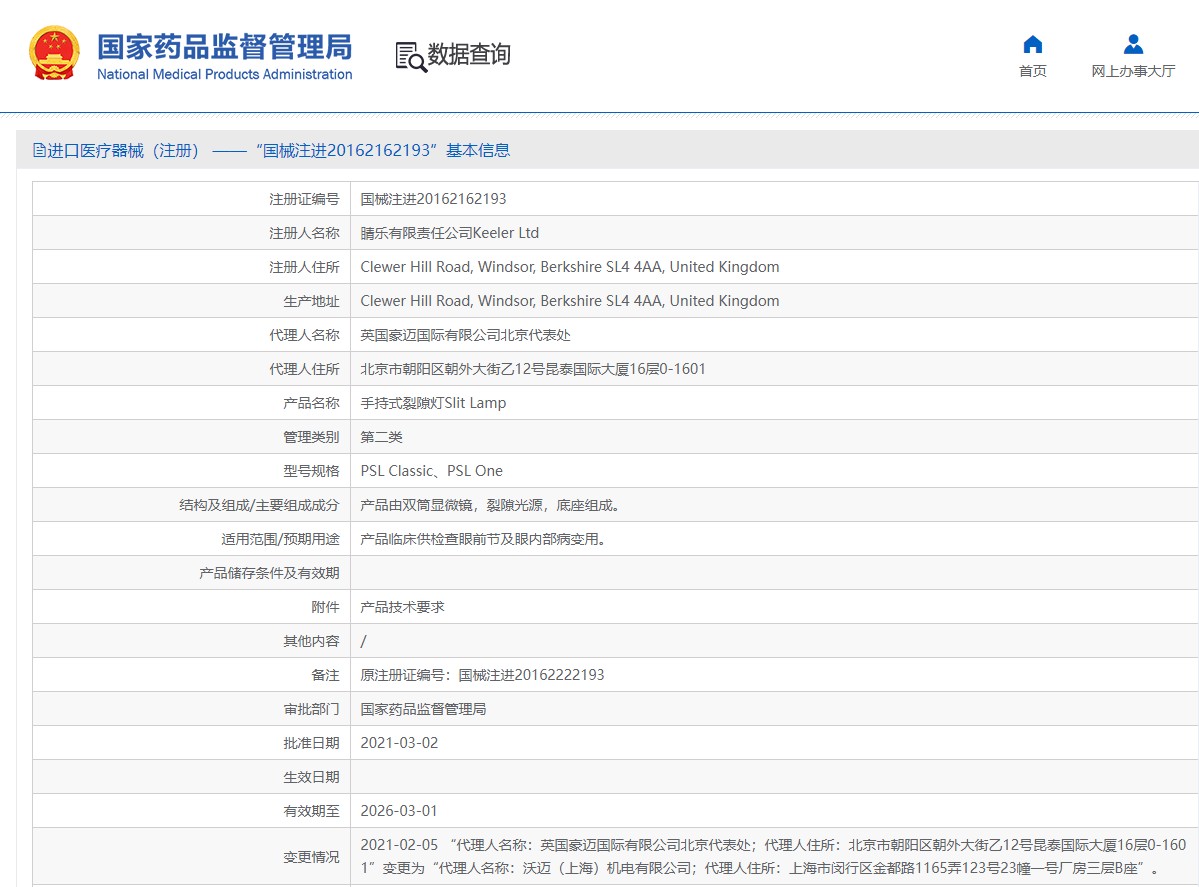Click the 管理类别 label
Viewport: 1199px width, 887px height.
pos(311,437)
